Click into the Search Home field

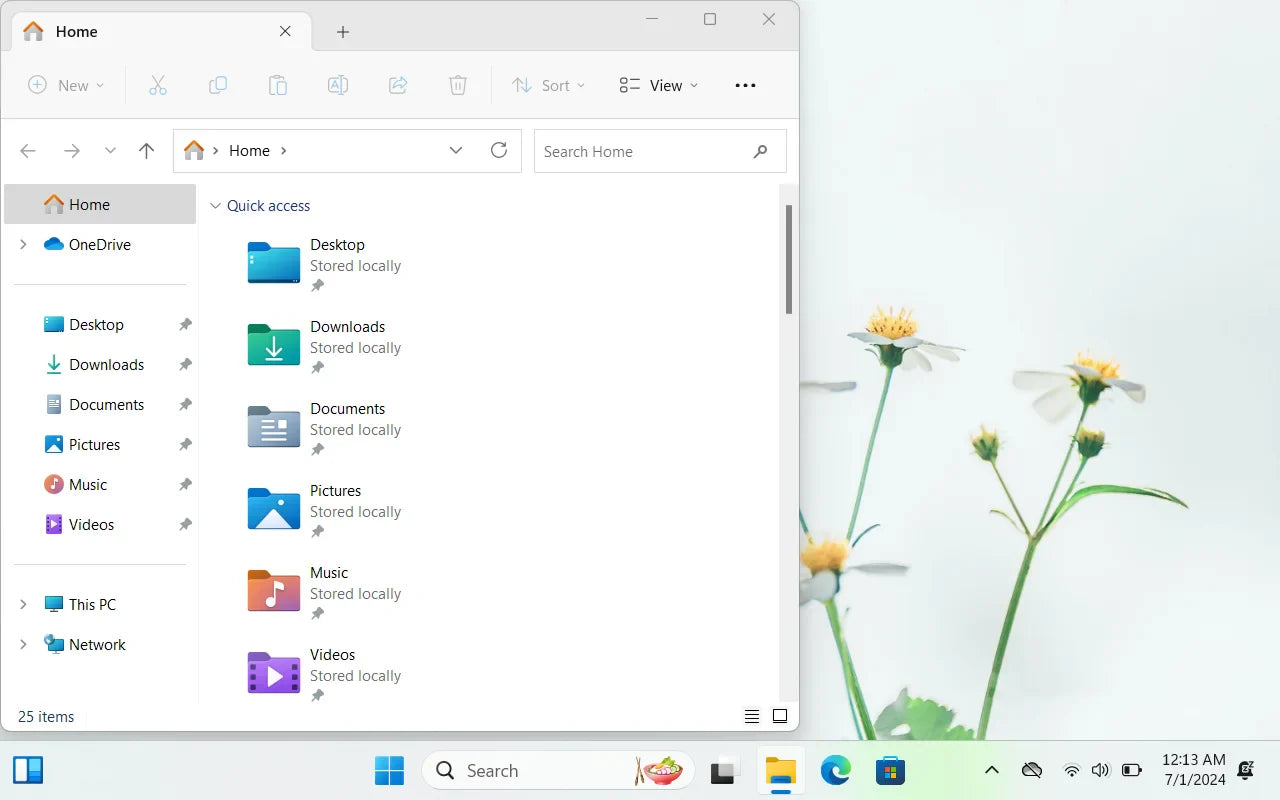pos(660,151)
